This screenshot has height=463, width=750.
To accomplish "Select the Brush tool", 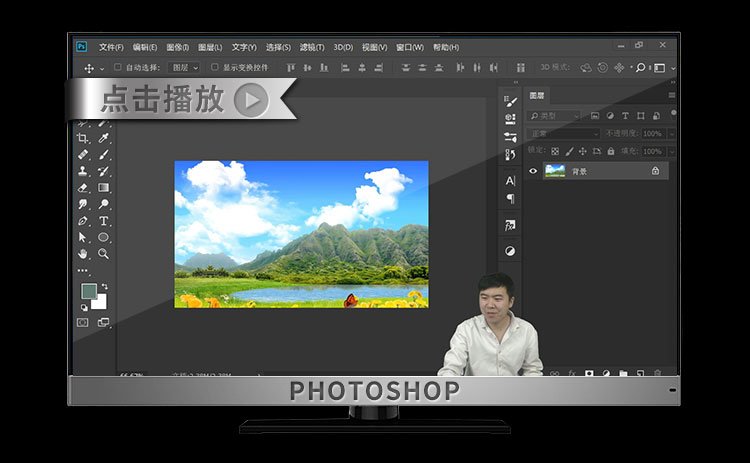I will click(103, 154).
